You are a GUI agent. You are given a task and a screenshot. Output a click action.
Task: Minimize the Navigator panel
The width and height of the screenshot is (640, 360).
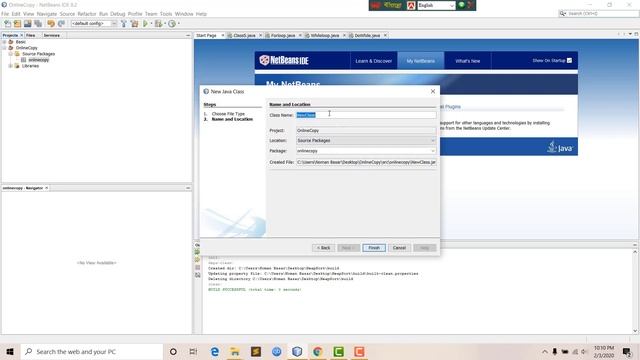[x=188, y=188]
